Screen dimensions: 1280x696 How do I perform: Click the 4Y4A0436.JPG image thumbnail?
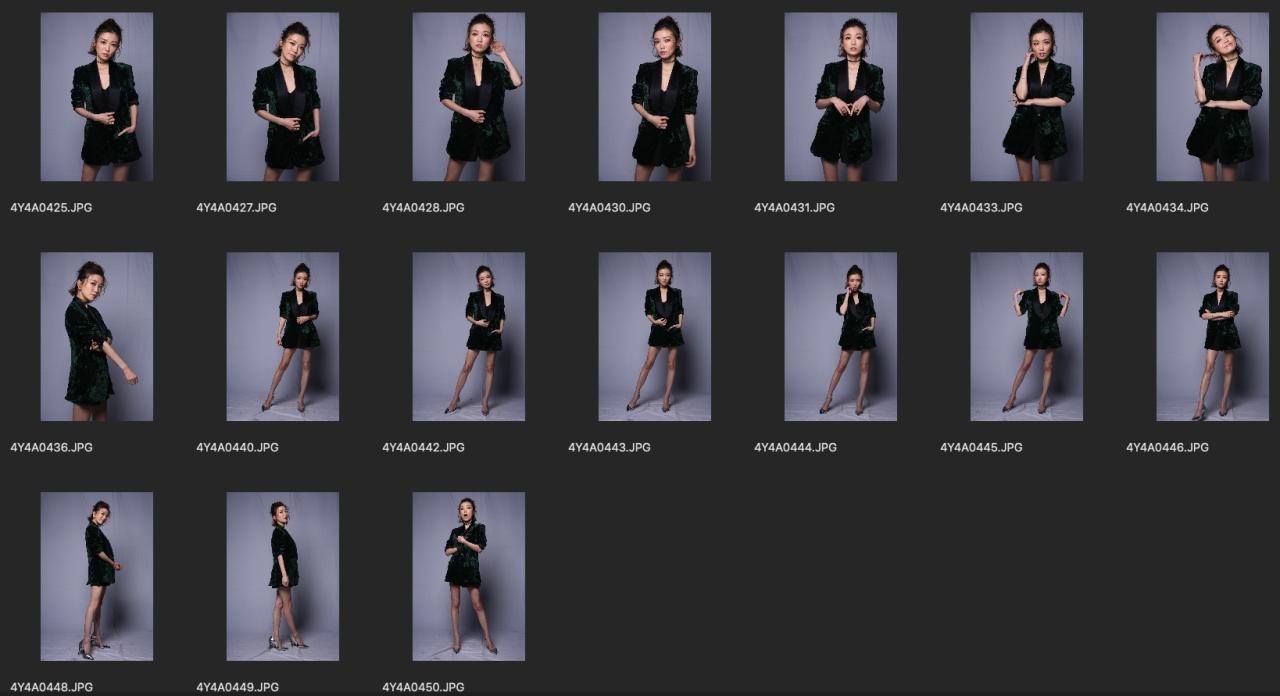click(97, 337)
